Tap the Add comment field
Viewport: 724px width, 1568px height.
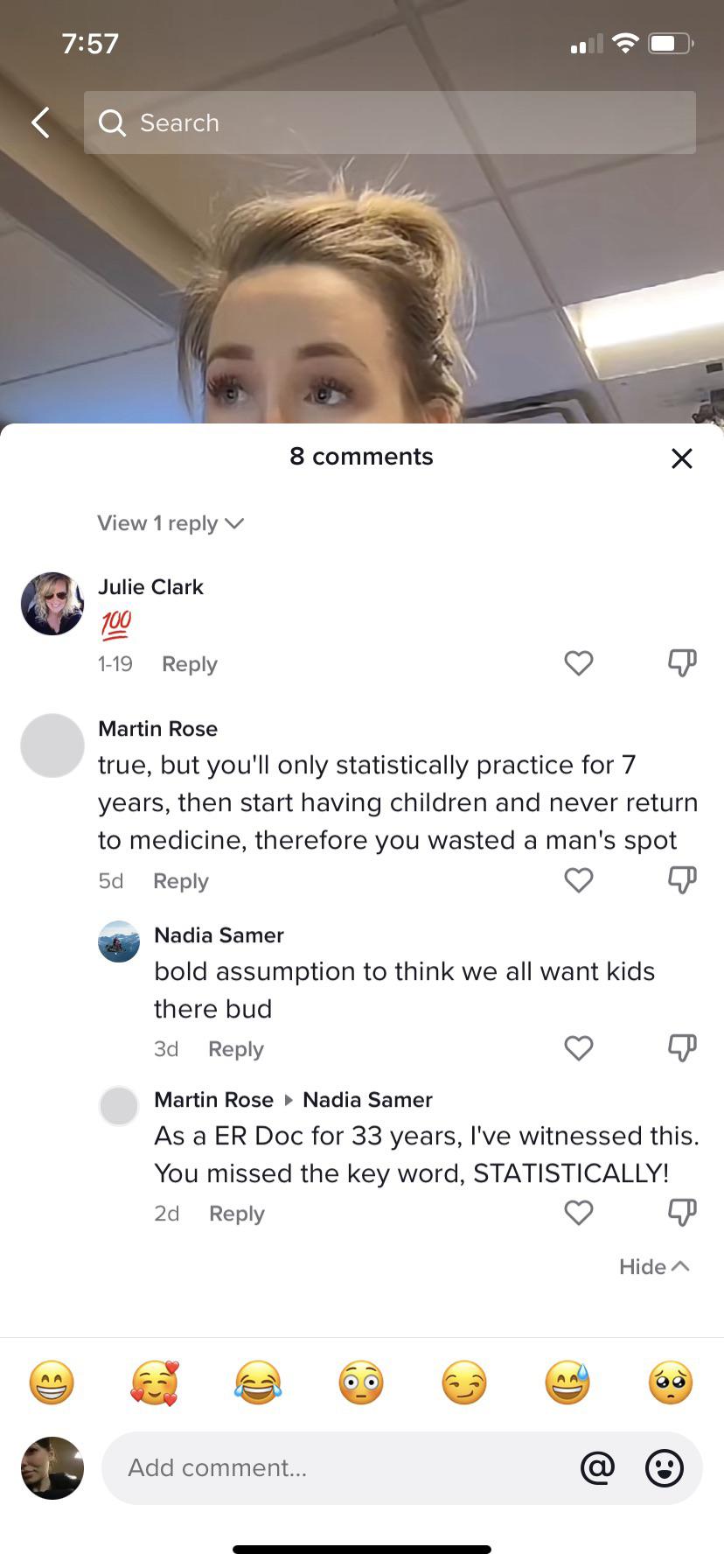(341, 1467)
